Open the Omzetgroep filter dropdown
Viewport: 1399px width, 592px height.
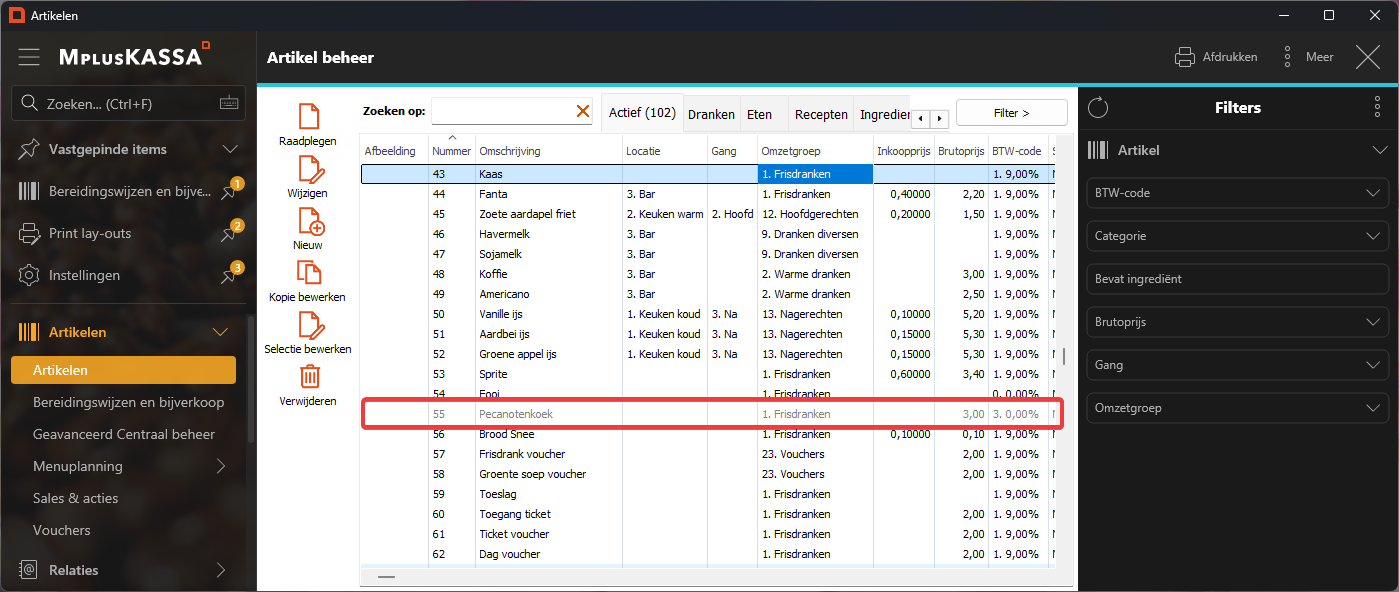coord(1238,408)
